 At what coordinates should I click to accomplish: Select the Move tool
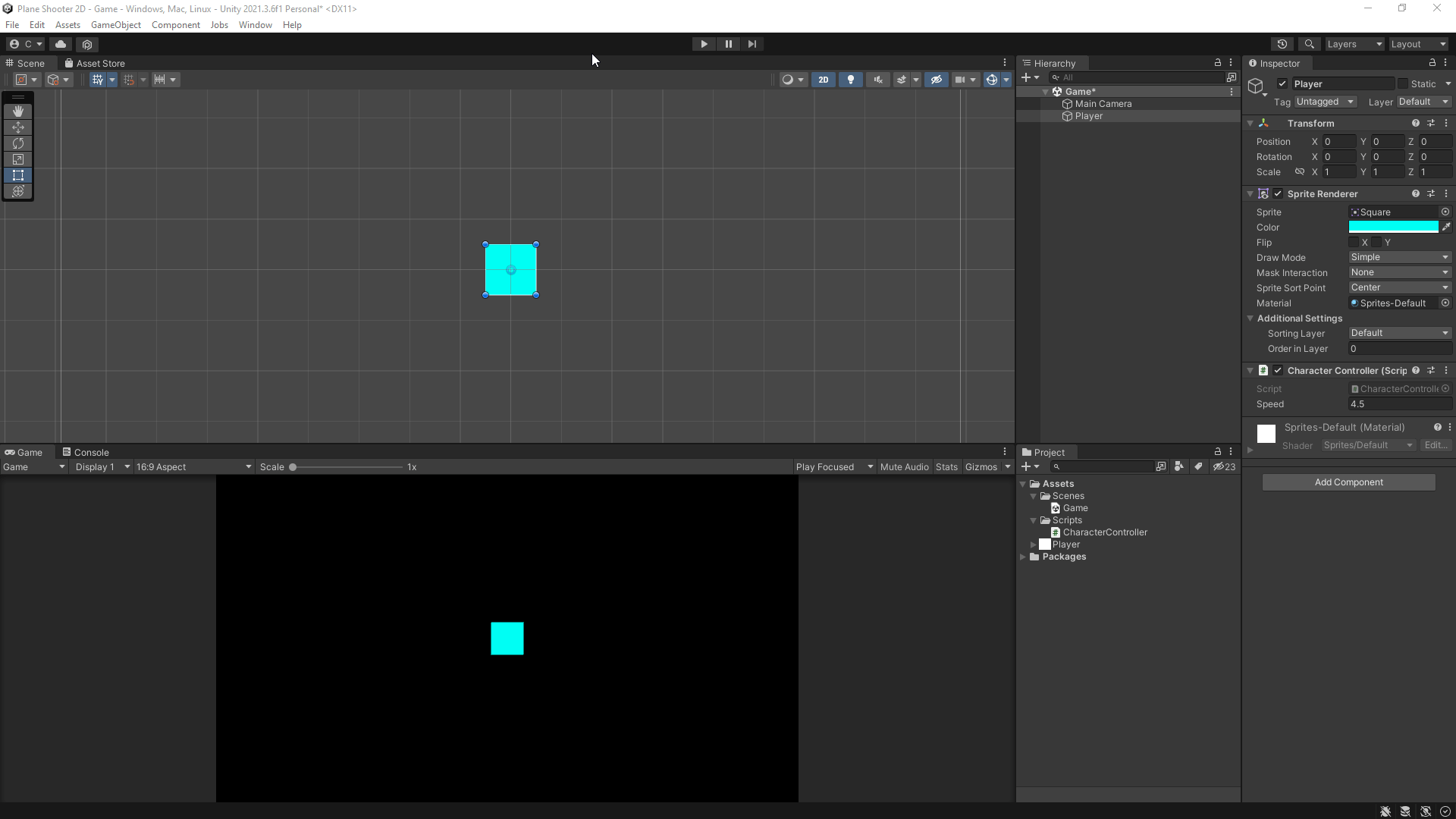point(18,127)
